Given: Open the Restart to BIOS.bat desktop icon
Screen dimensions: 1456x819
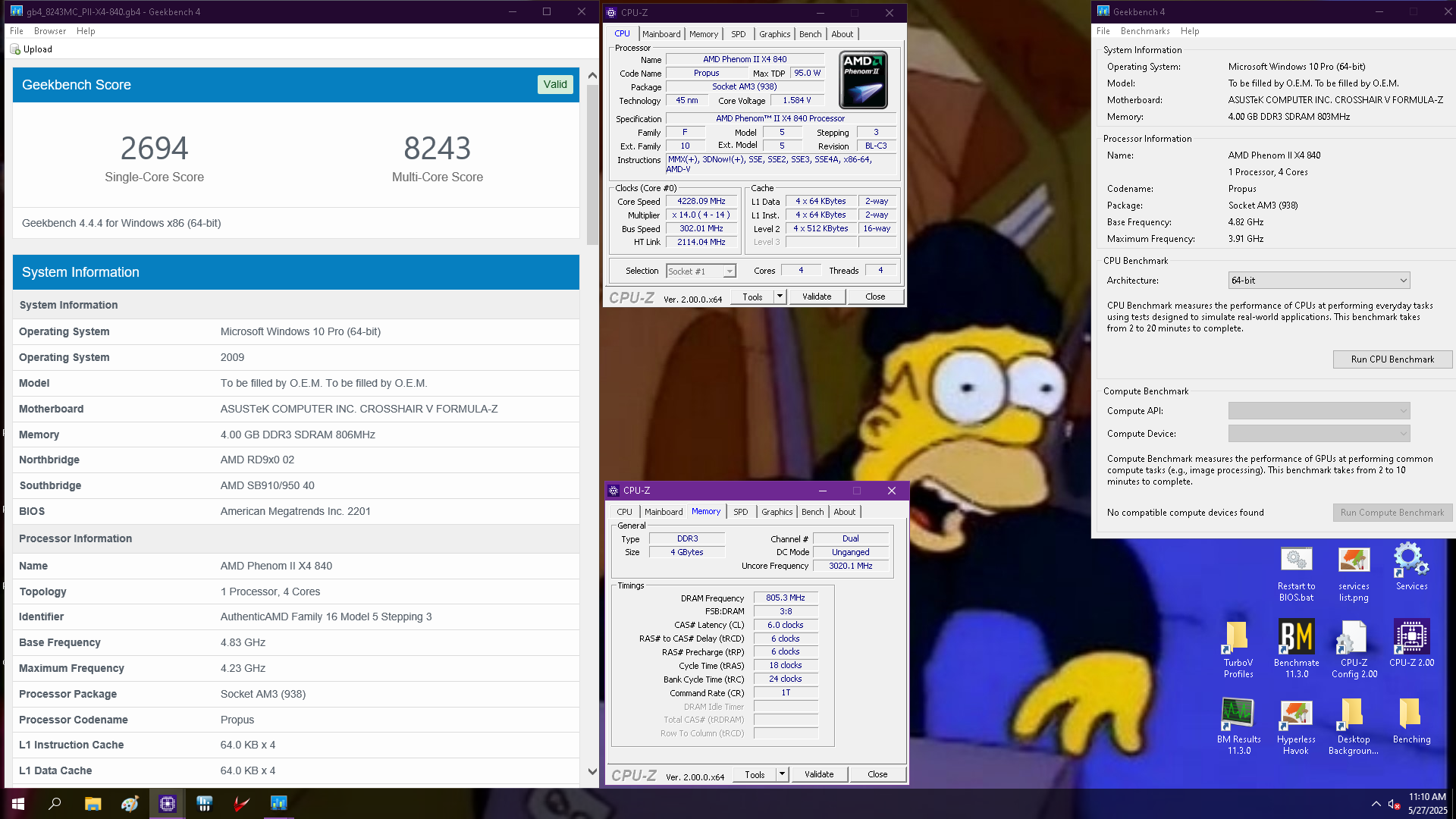Looking at the screenshot, I should click(1296, 573).
